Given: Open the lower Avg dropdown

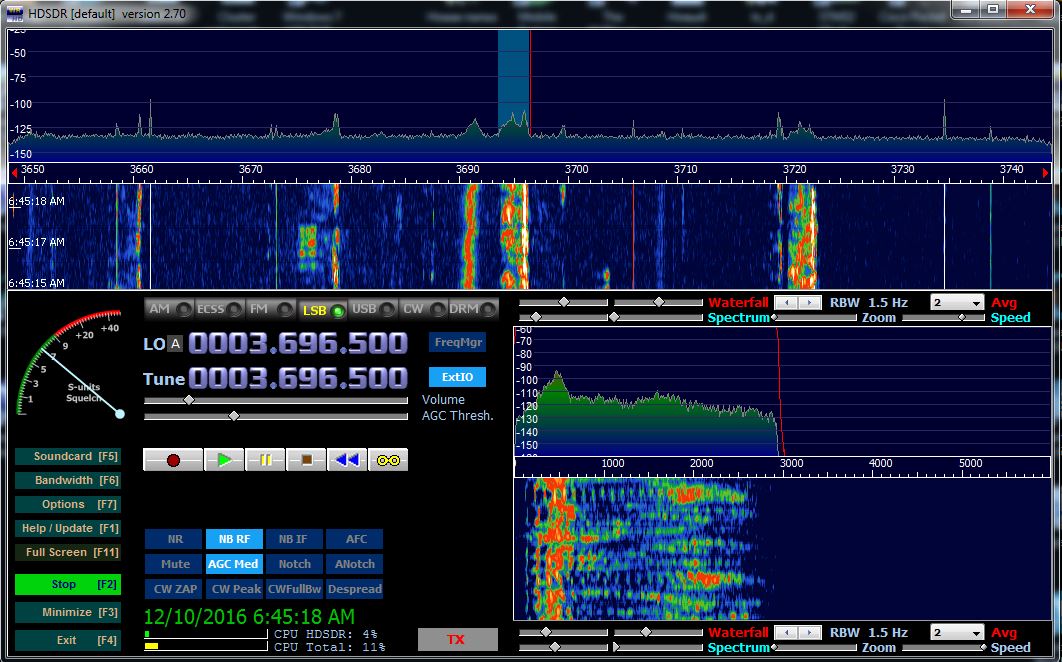Looking at the screenshot, I should tap(956, 633).
